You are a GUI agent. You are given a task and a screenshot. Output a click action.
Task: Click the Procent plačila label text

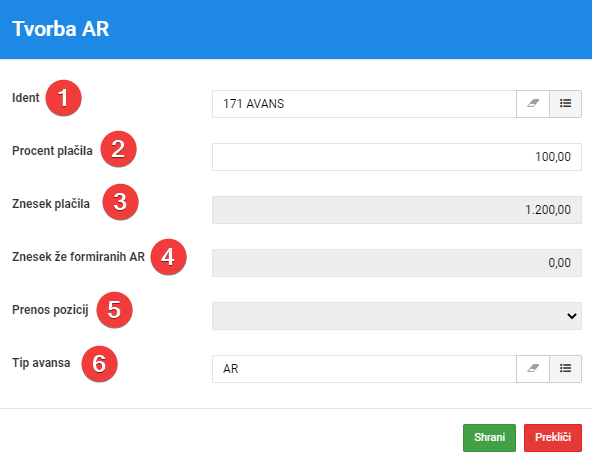pyautogui.click(x=52, y=151)
